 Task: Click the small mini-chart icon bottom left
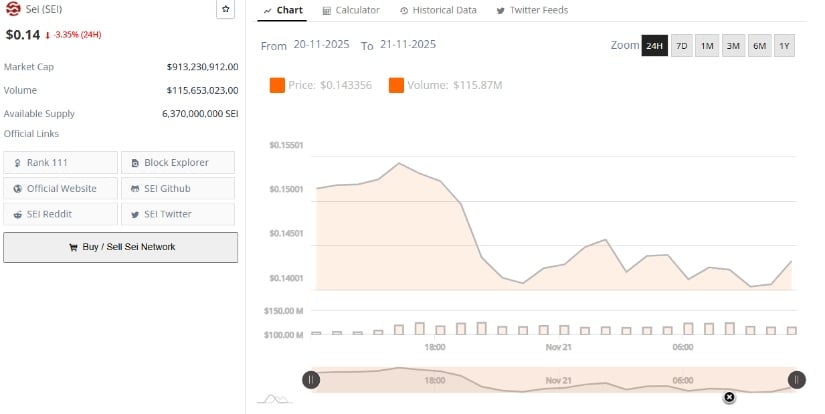coord(274,399)
